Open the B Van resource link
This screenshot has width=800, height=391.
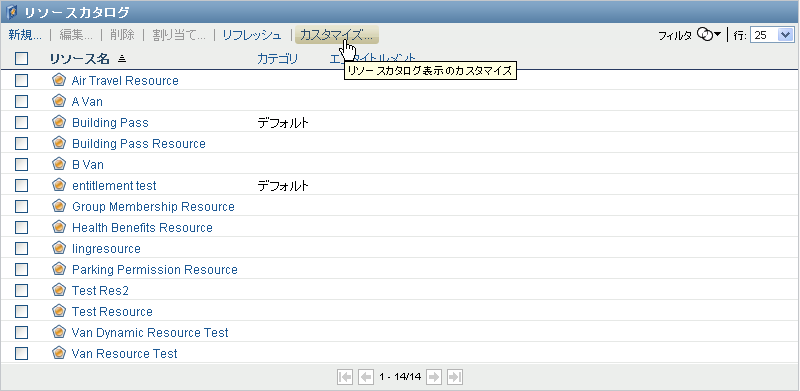(x=88, y=164)
